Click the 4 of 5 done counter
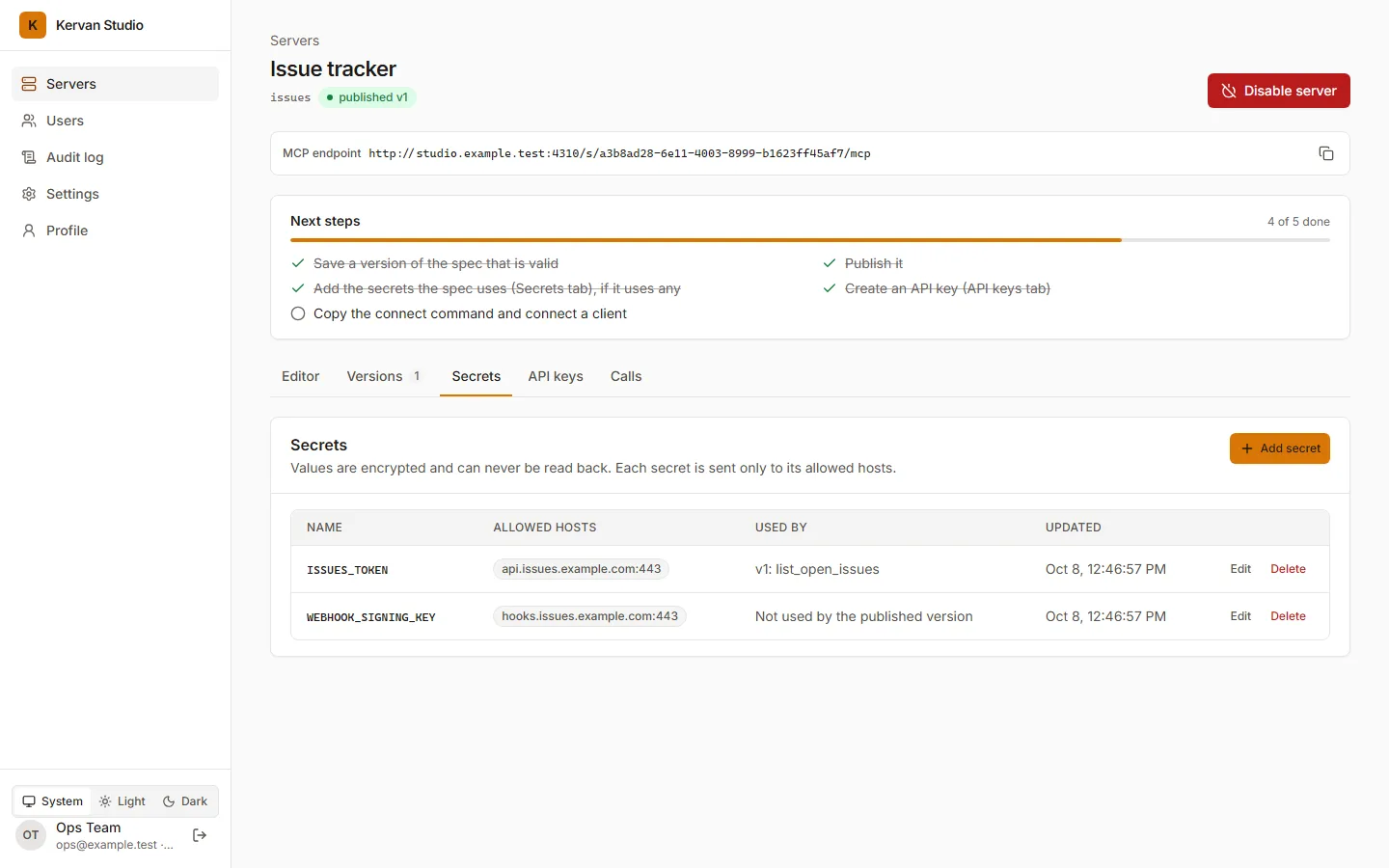The height and width of the screenshot is (868, 1389). [x=1298, y=222]
